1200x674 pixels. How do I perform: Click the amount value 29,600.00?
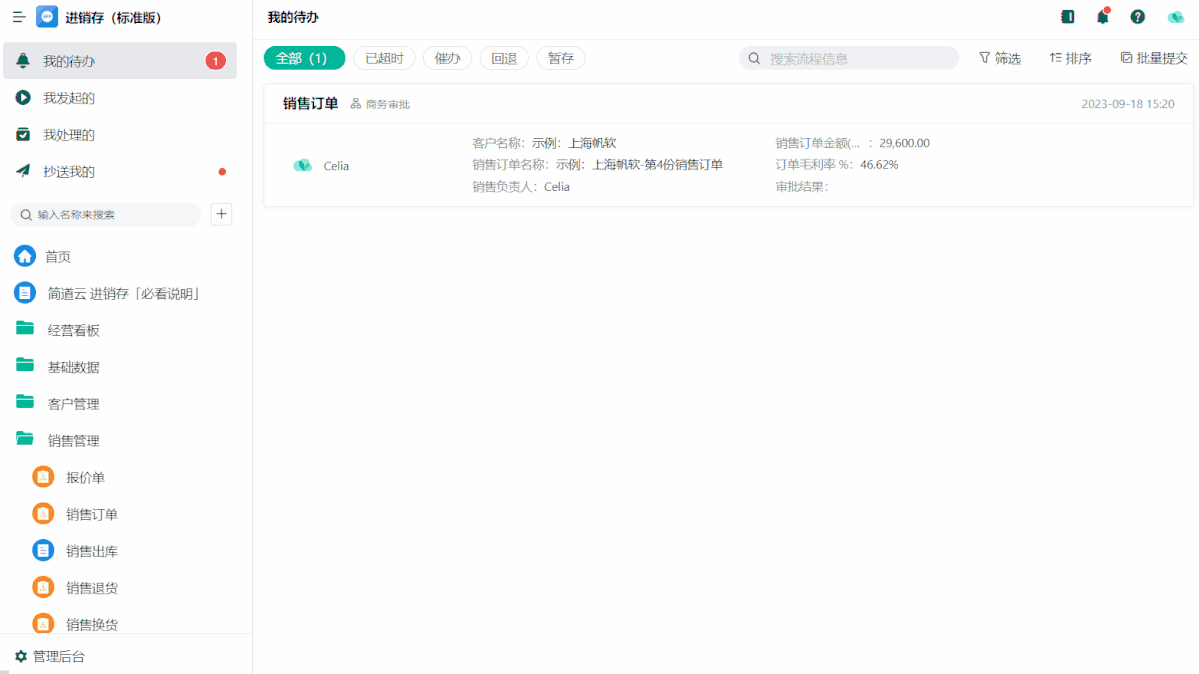click(904, 143)
